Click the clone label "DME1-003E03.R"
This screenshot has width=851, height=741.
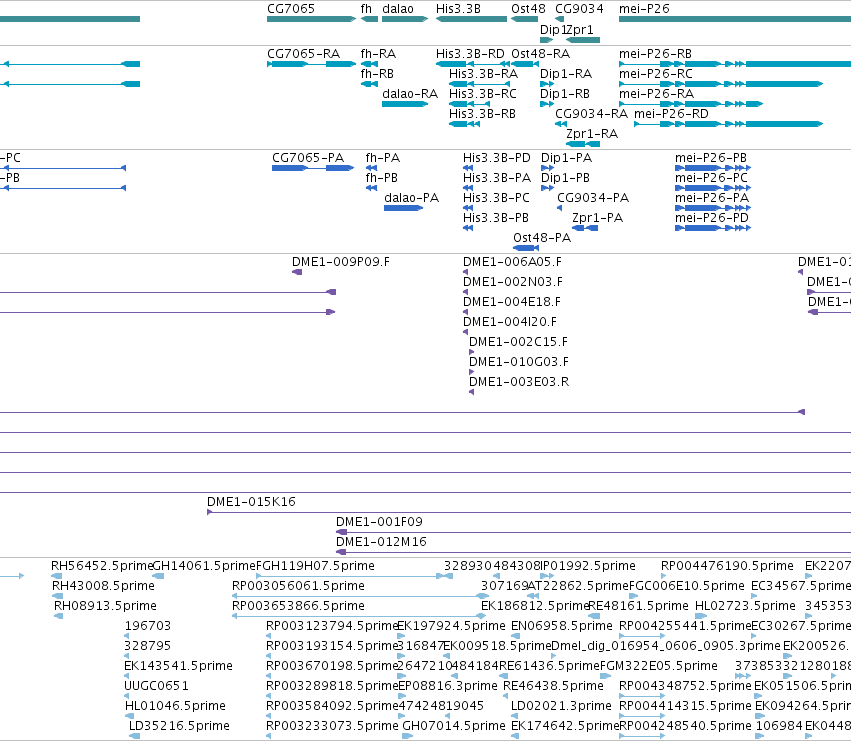(519, 383)
